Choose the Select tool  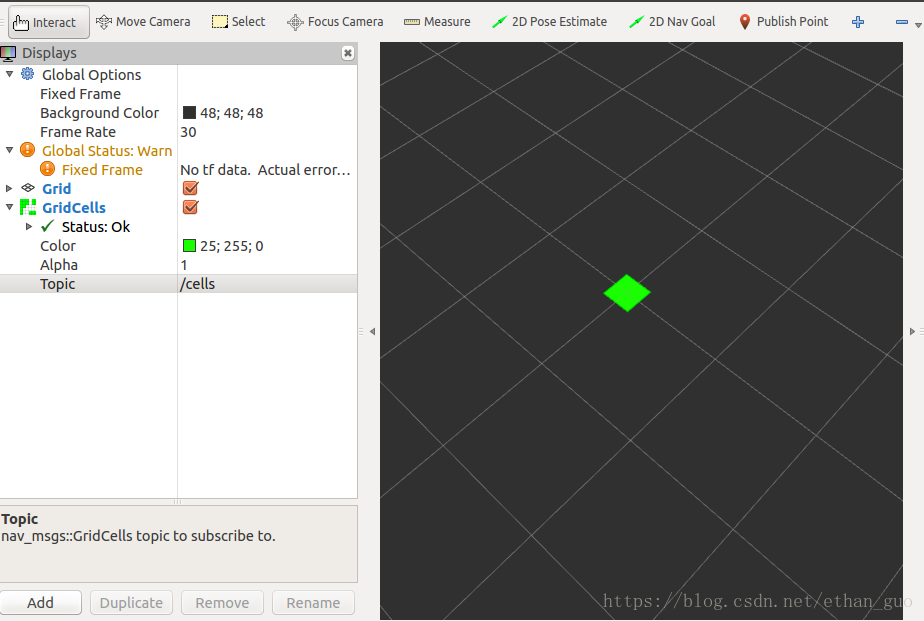(239, 22)
